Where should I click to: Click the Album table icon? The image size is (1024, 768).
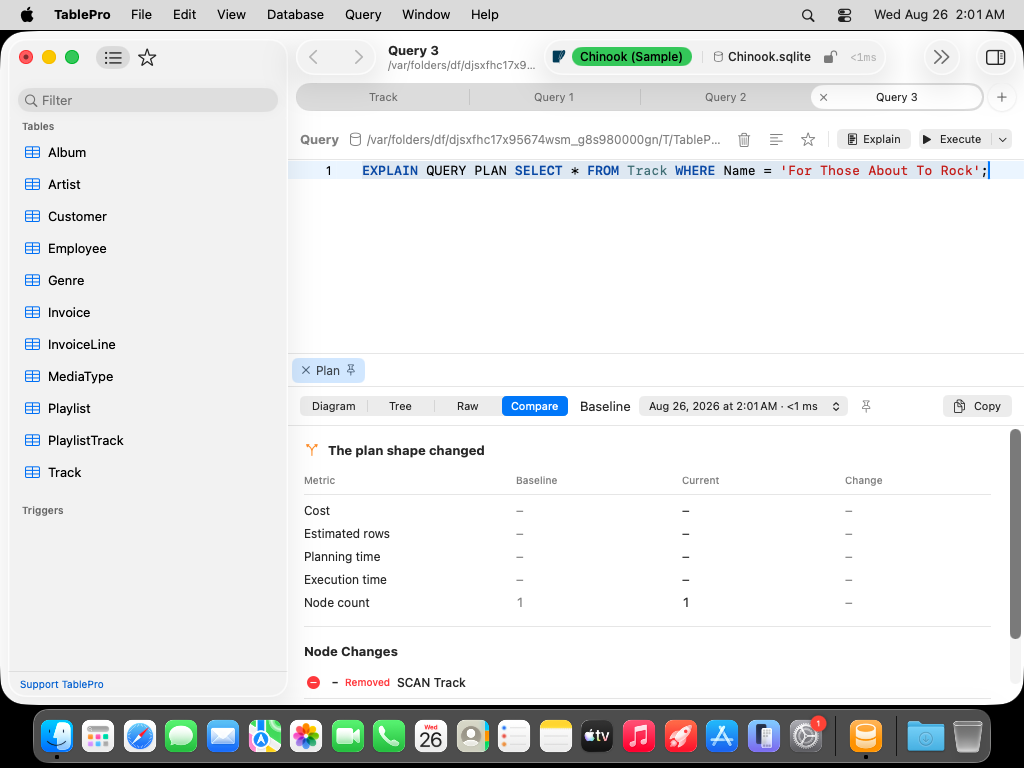[x=32, y=152]
